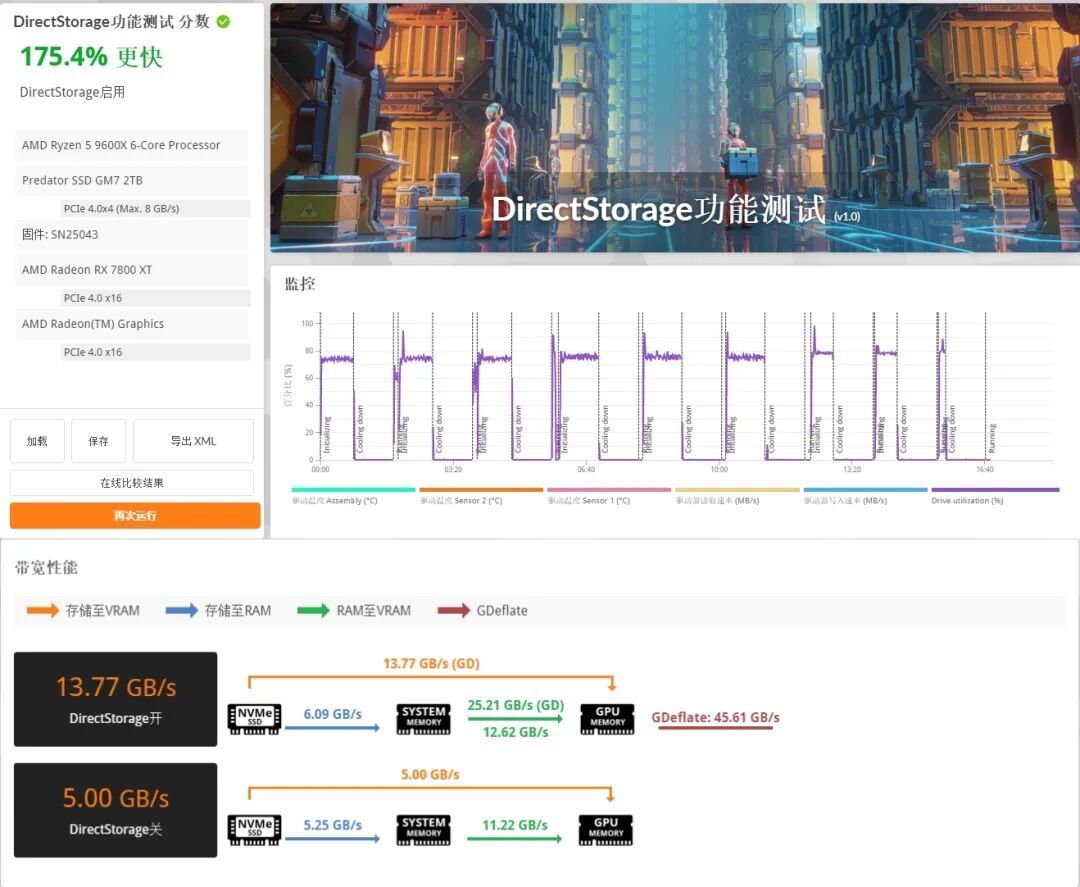1080x887 pixels.
Task: Click the 加载 button
Action: tap(37, 441)
